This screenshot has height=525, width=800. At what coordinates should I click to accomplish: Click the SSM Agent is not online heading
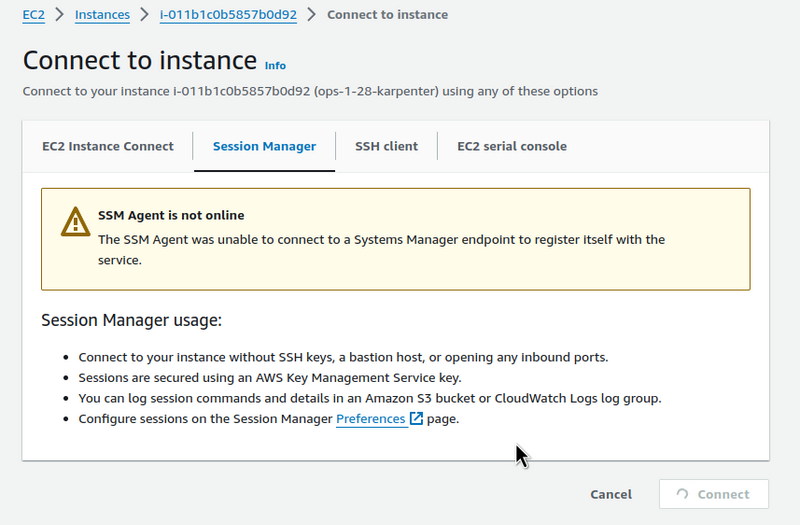[171, 215]
